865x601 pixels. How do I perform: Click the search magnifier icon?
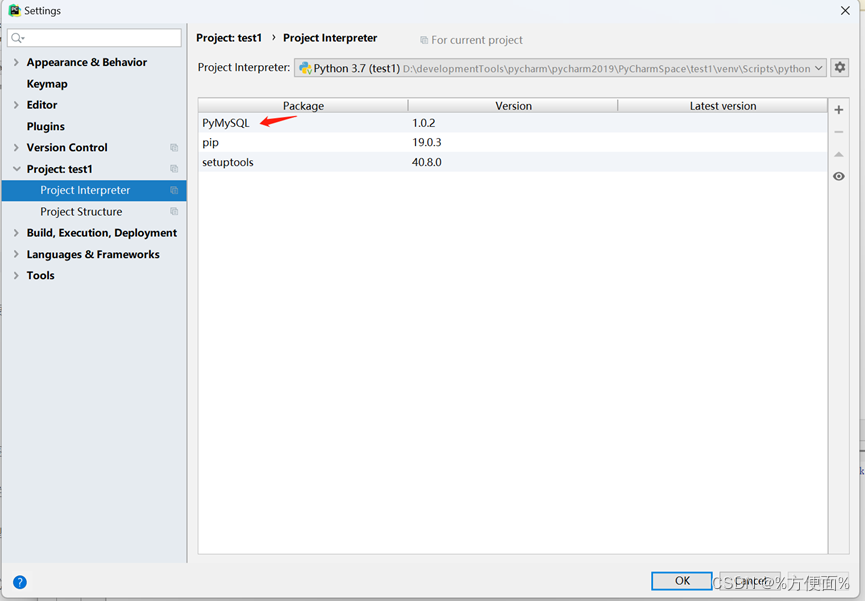(x=18, y=38)
